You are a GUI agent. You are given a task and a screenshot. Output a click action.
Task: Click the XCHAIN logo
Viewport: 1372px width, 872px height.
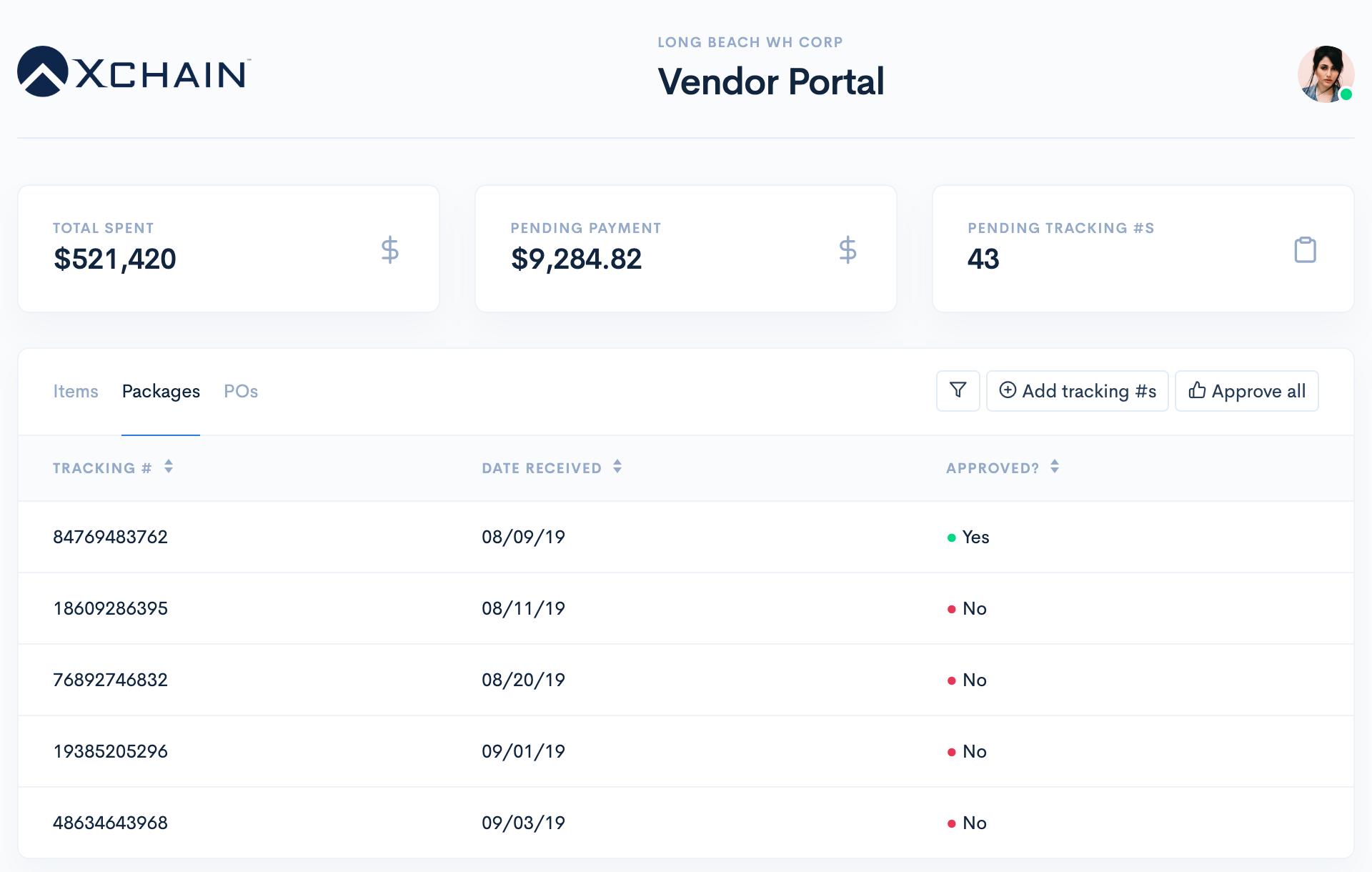tap(132, 72)
